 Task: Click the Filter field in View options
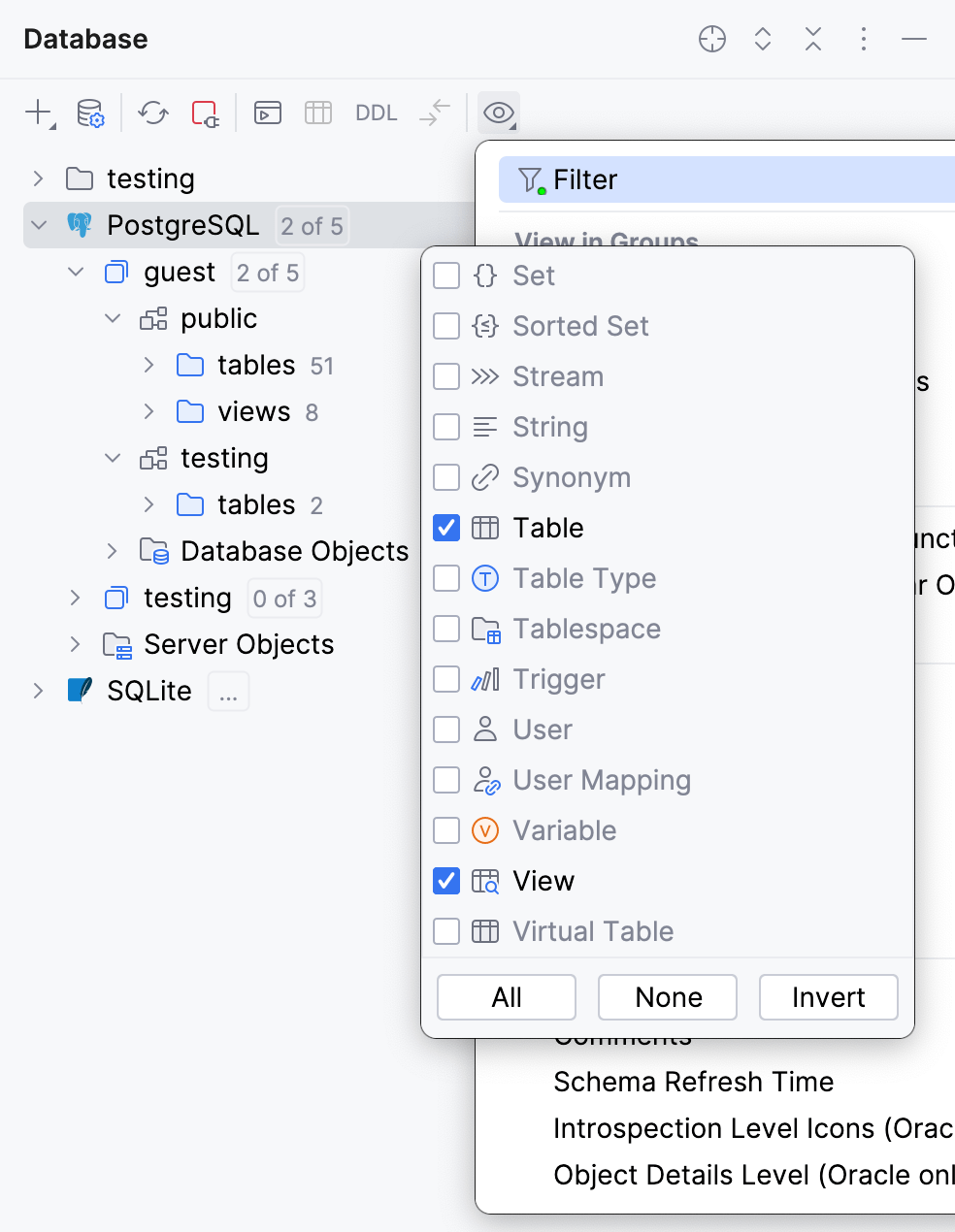[x=585, y=179]
